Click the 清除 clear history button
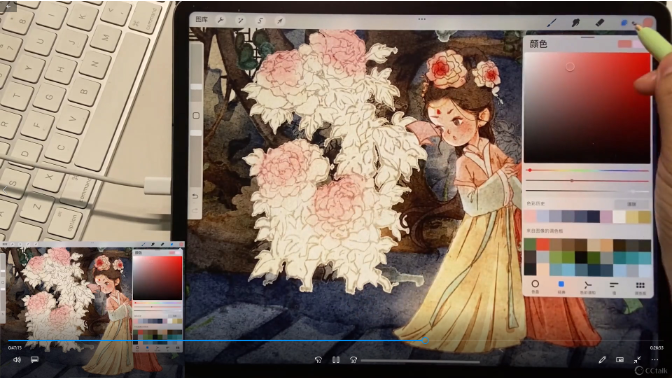Image resolution: width=672 pixels, height=378 pixels. click(x=632, y=204)
